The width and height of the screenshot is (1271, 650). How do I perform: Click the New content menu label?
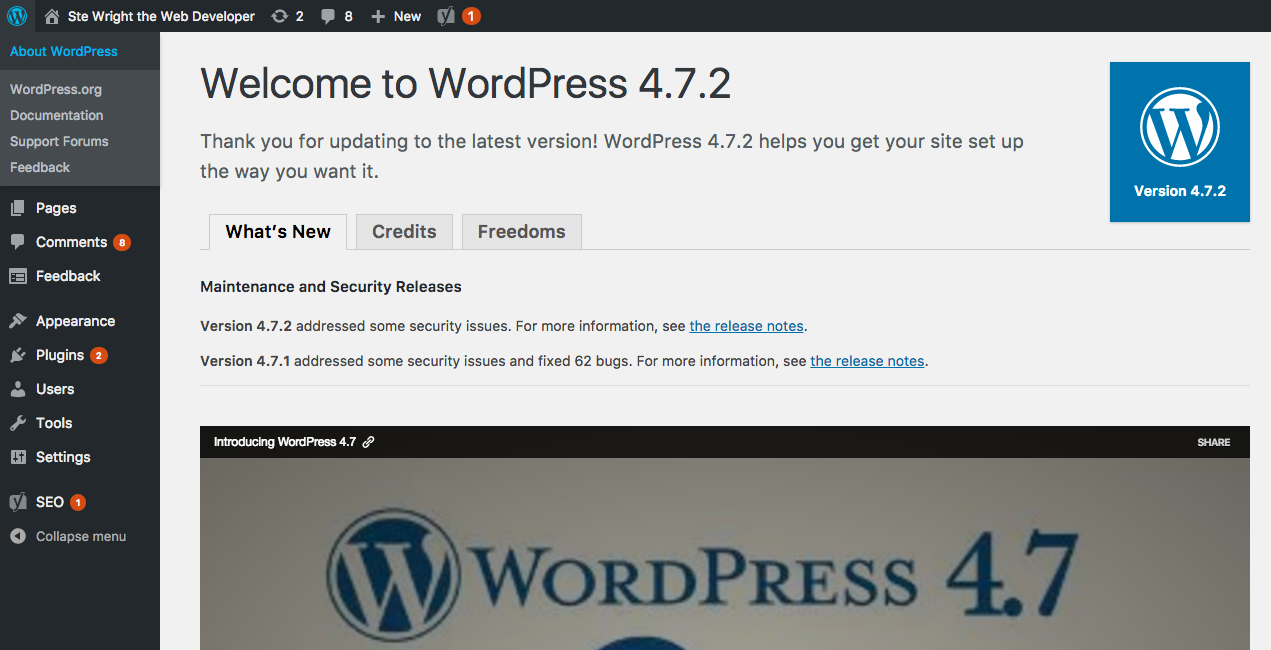(x=407, y=16)
